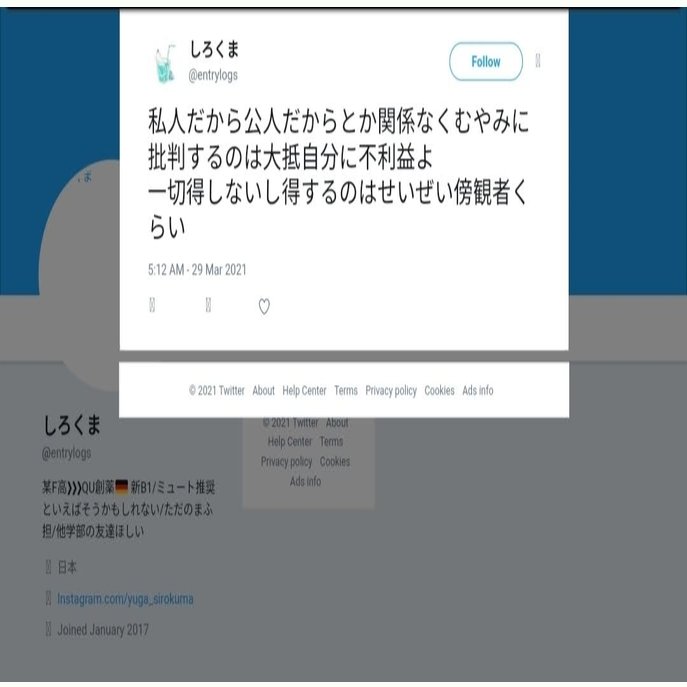Click the link icon beside the Instagram URL
This screenshot has height=687, width=687.
(48, 598)
